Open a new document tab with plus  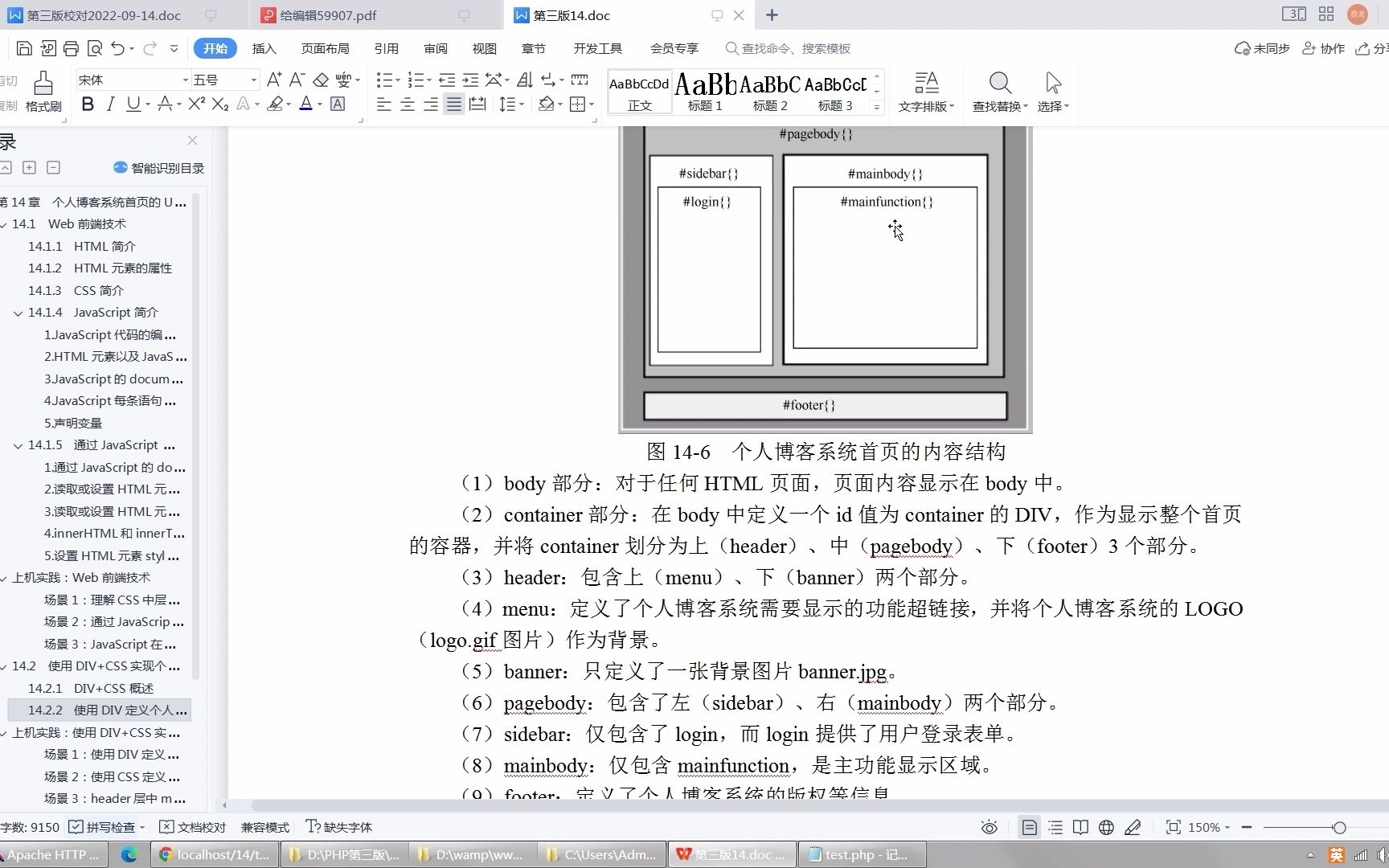[x=772, y=14]
